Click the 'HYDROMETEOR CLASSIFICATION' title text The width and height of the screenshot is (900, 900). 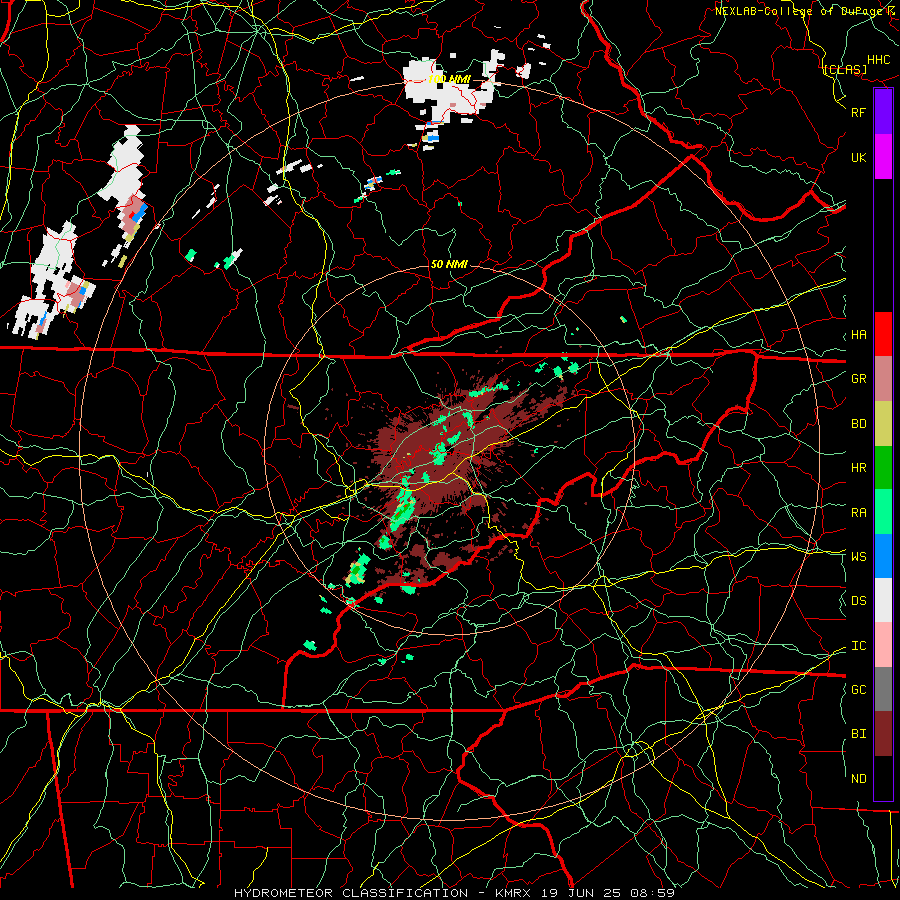point(351,893)
